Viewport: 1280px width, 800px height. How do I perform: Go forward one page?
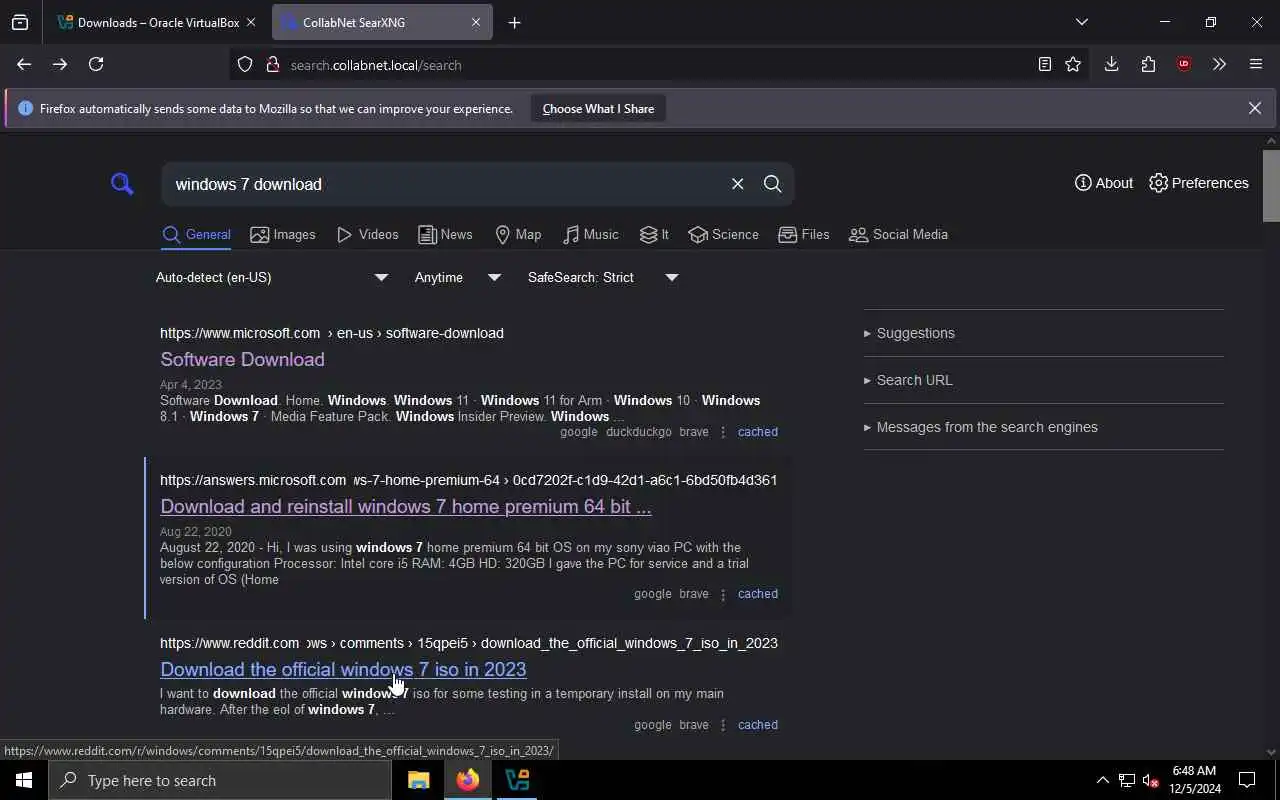60,64
